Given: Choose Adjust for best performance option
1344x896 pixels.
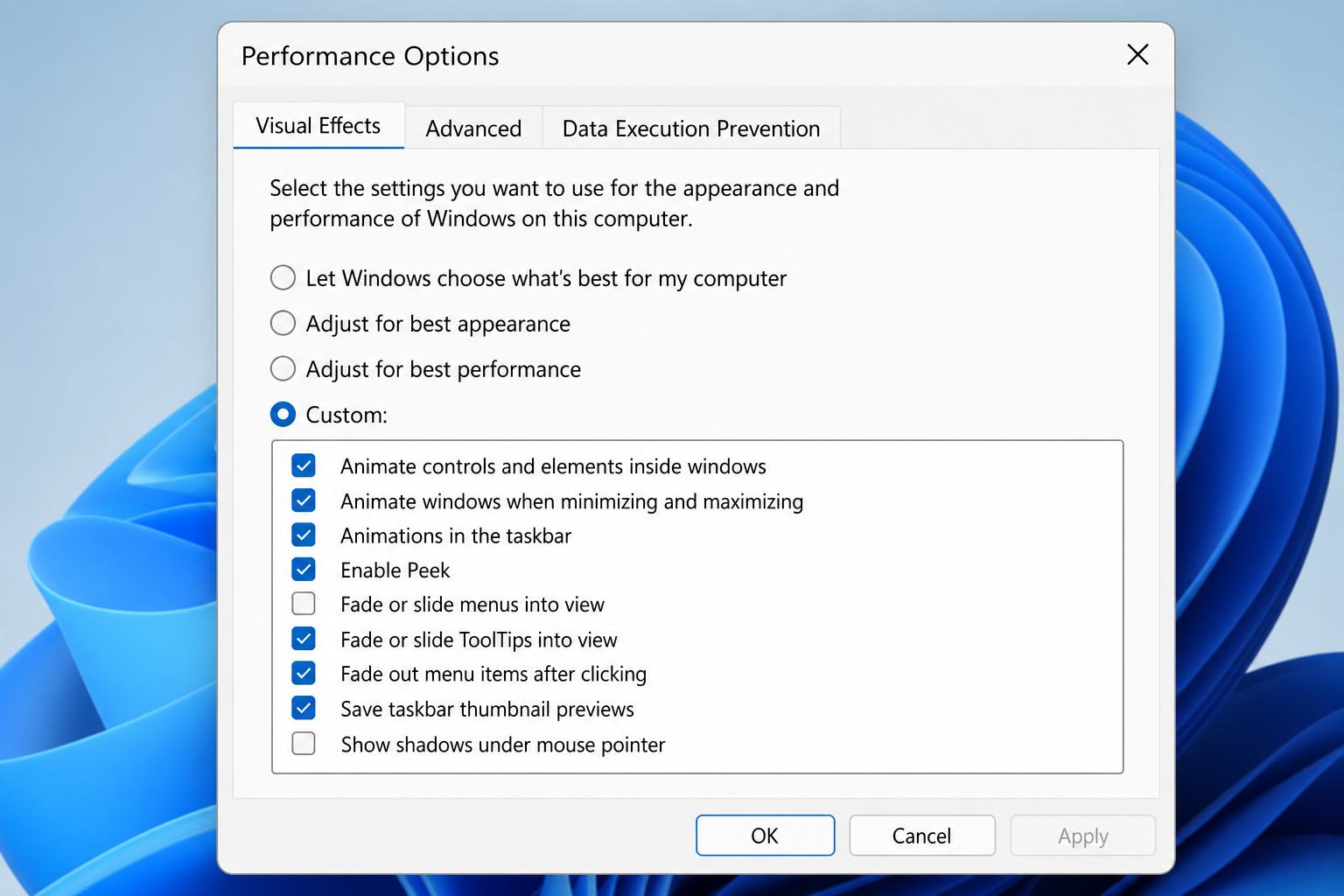Looking at the screenshot, I should [283, 369].
